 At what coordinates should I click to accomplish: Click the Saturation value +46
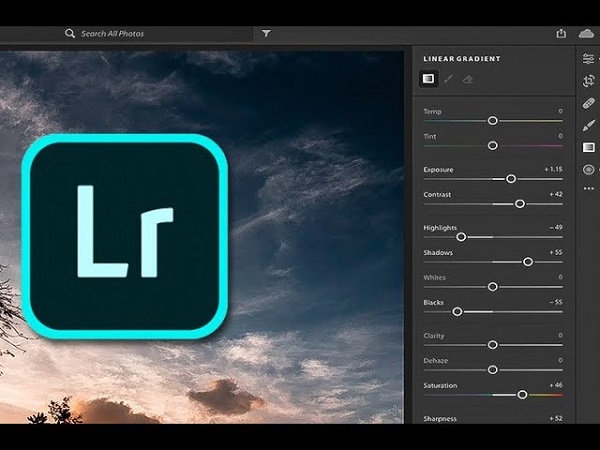coord(556,385)
